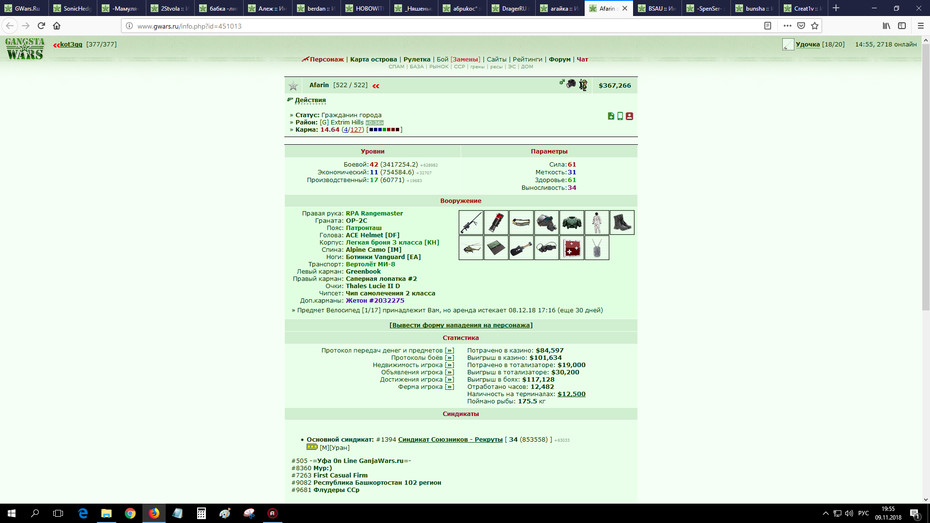Click the $12,500 terminal cash link
This screenshot has height=523, width=930.
pos(571,394)
